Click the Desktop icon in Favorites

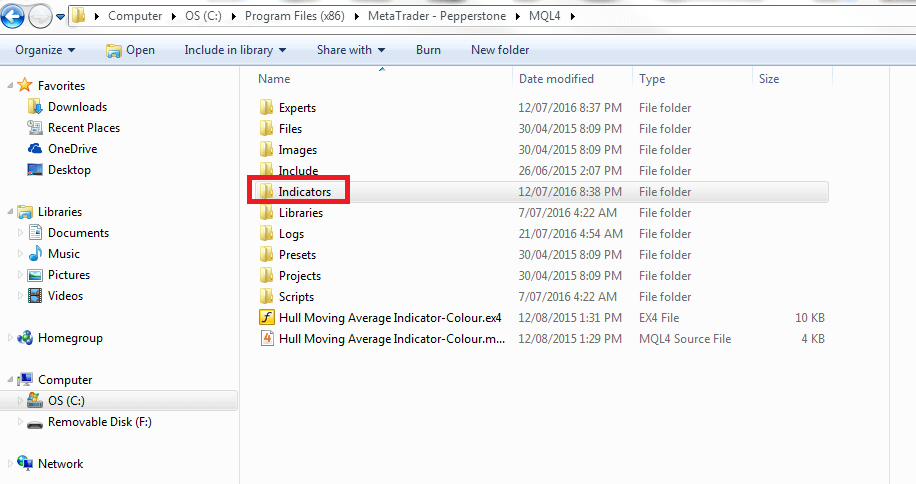(35, 170)
